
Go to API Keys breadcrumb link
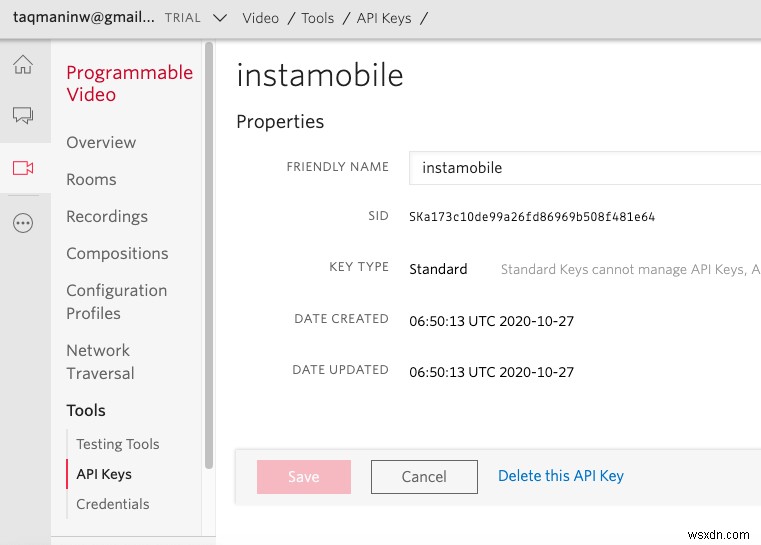pyautogui.click(x=384, y=18)
